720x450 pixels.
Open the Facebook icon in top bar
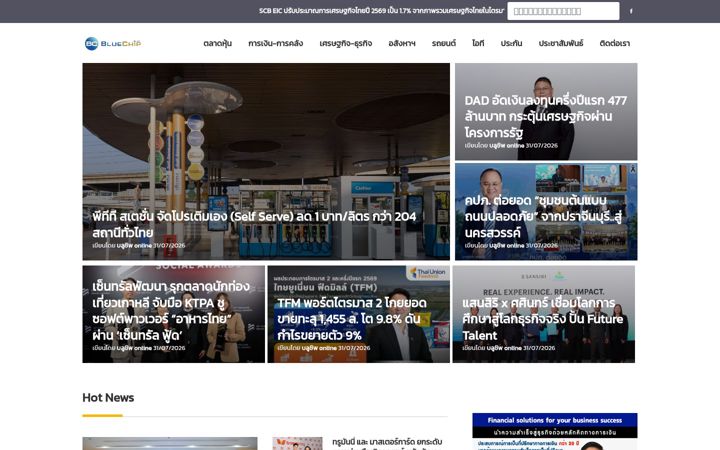(x=631, y=11)
